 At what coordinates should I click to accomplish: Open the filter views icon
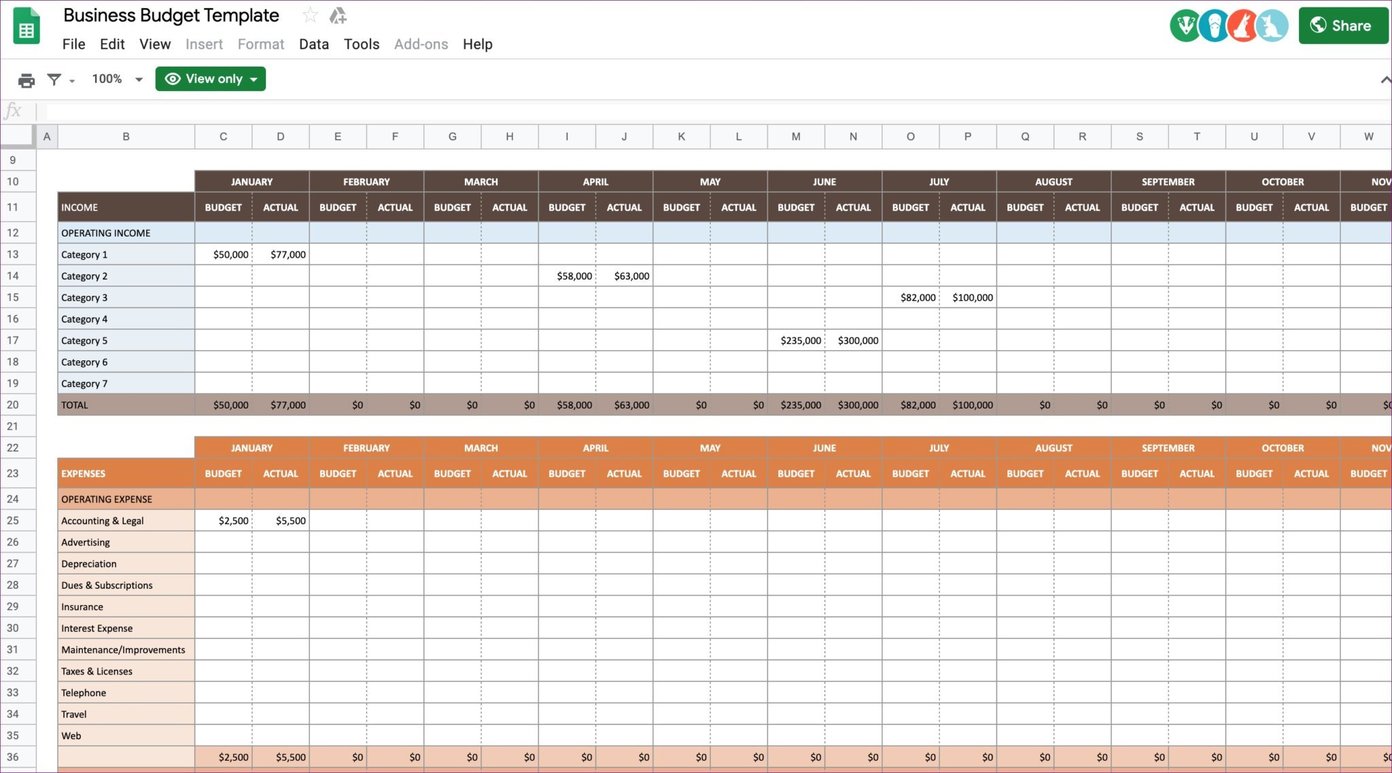coord(55,80)
